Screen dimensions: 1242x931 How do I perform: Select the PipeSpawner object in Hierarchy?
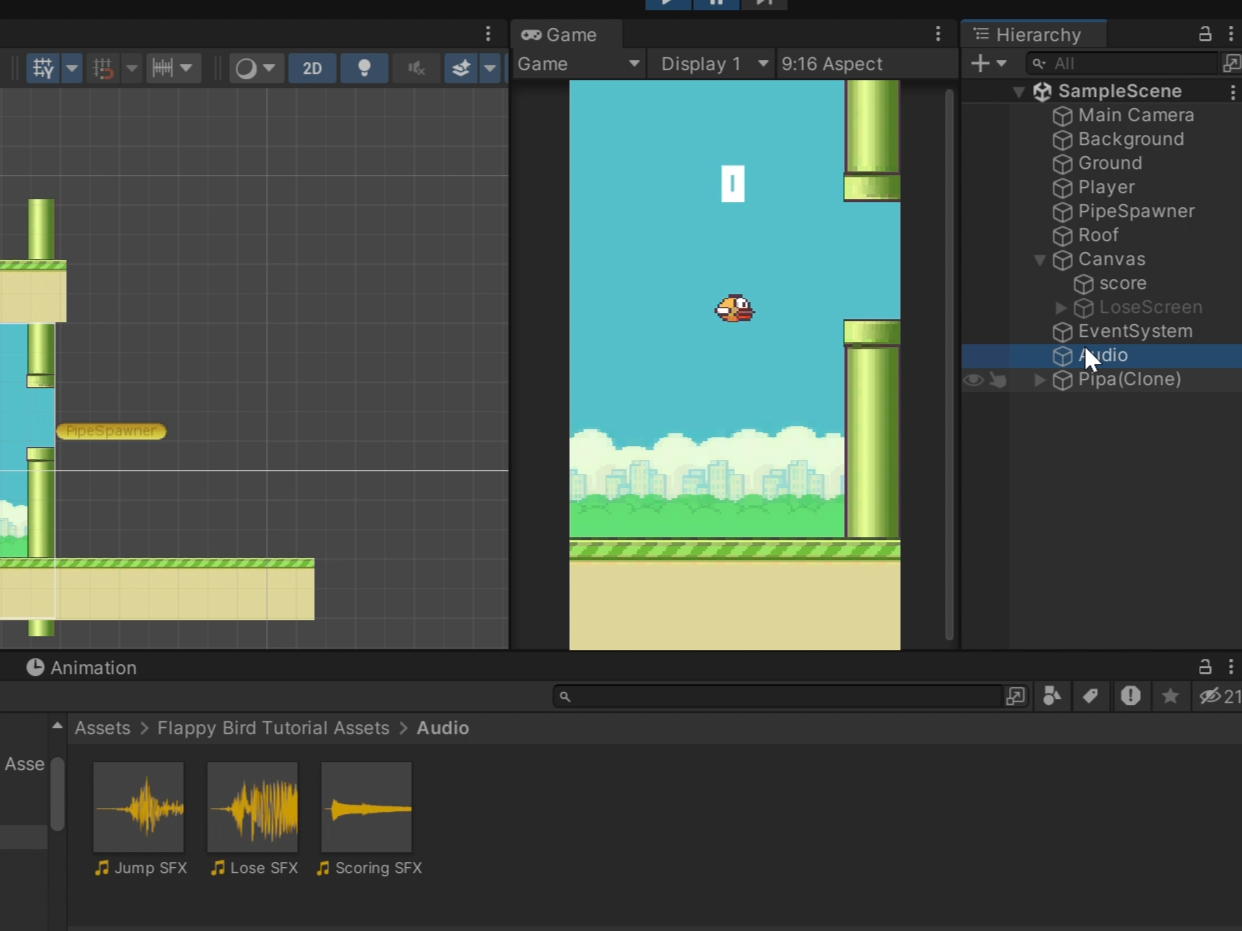pyautogui.click(x=1136, y=211)
